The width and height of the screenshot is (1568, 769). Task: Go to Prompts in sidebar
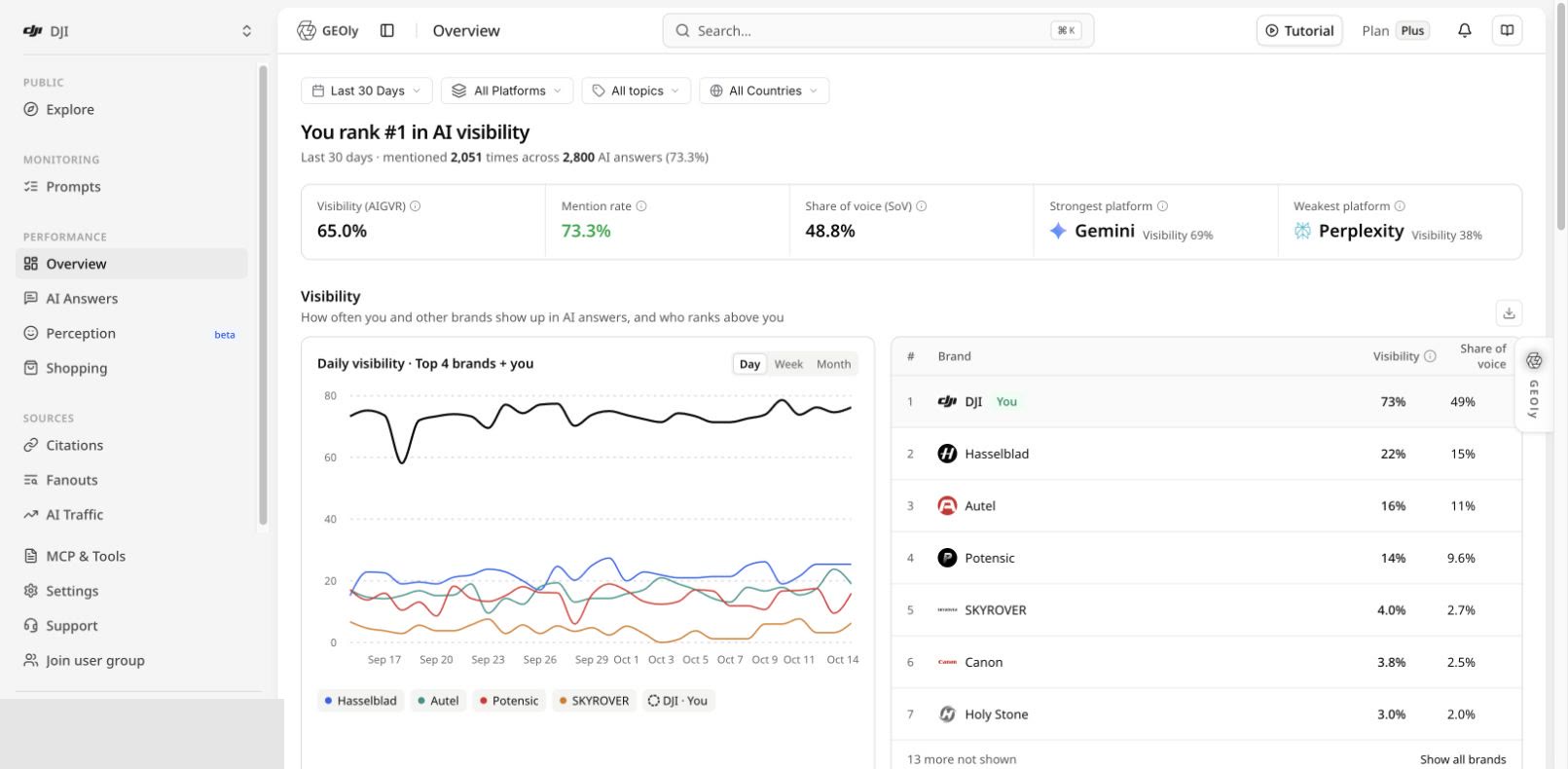(x=131, y=187)
